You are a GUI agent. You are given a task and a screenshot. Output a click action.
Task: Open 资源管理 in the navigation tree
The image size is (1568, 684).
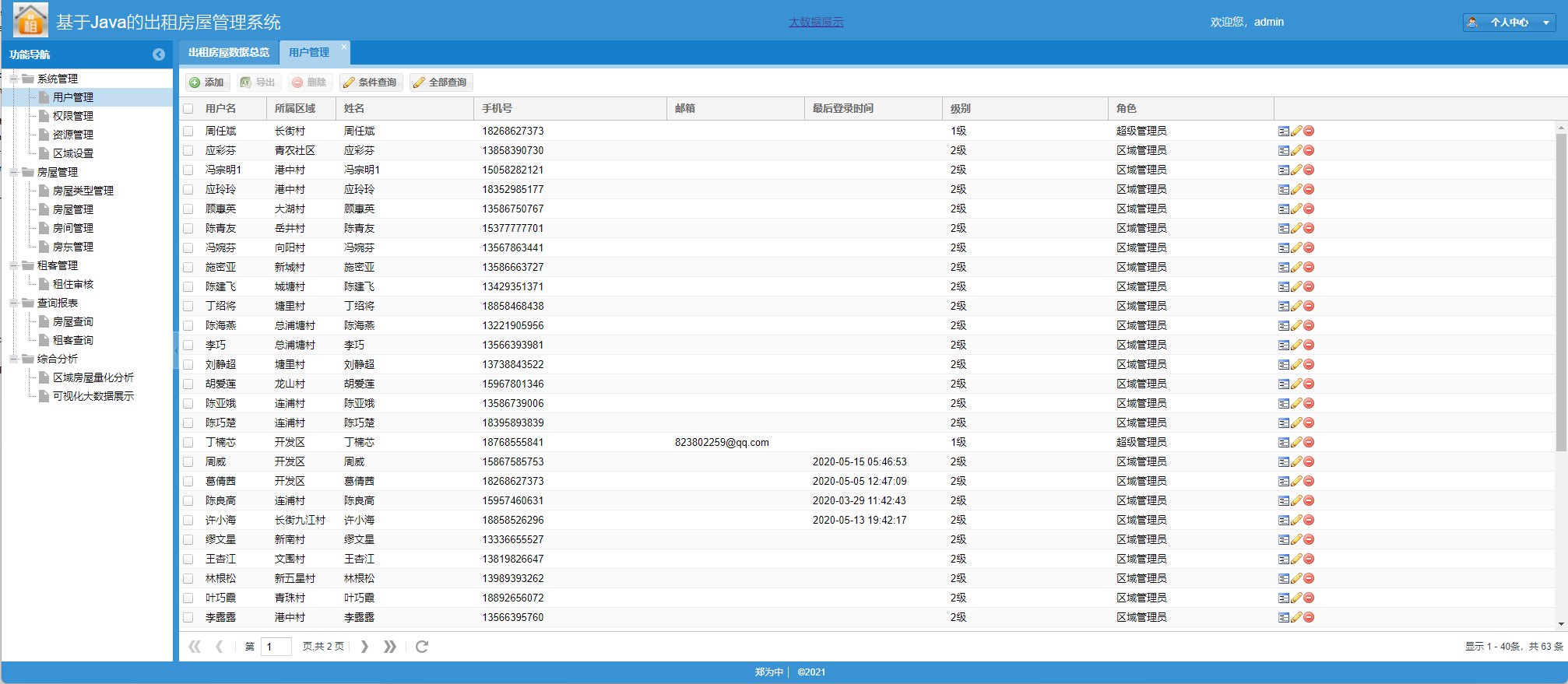pyautogui.click(x=73, y=135)
